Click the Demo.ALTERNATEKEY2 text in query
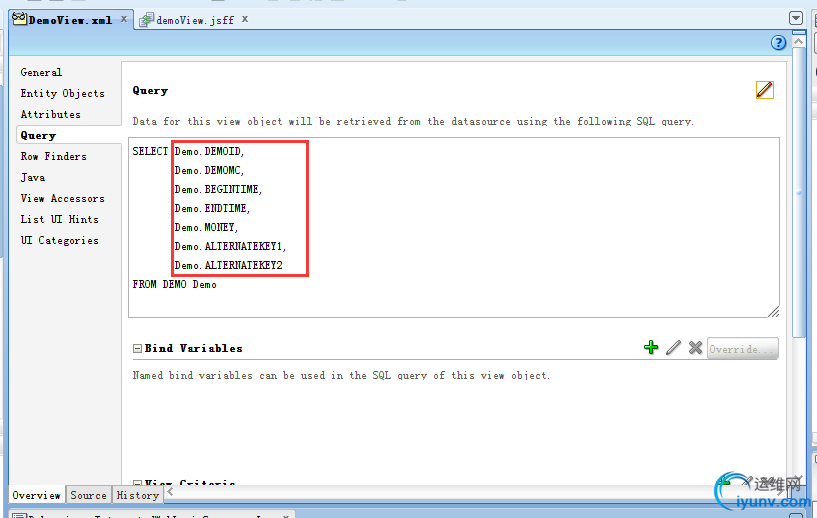This screenshot has width=817, height=518. (x=229, y=266)
